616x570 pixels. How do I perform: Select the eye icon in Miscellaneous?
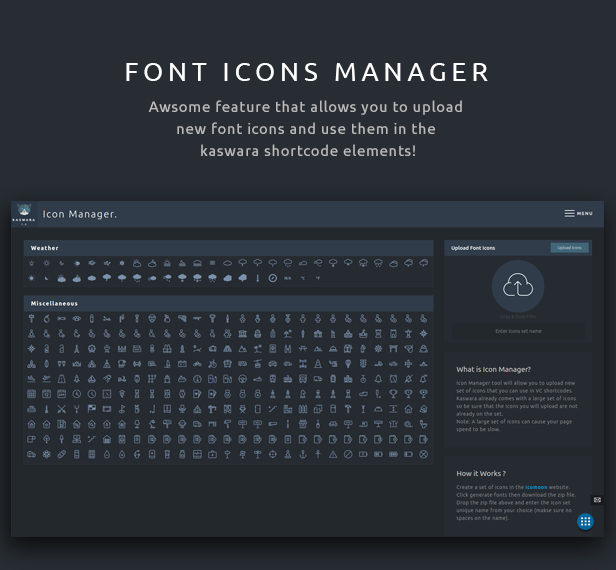tap(77, 319)
